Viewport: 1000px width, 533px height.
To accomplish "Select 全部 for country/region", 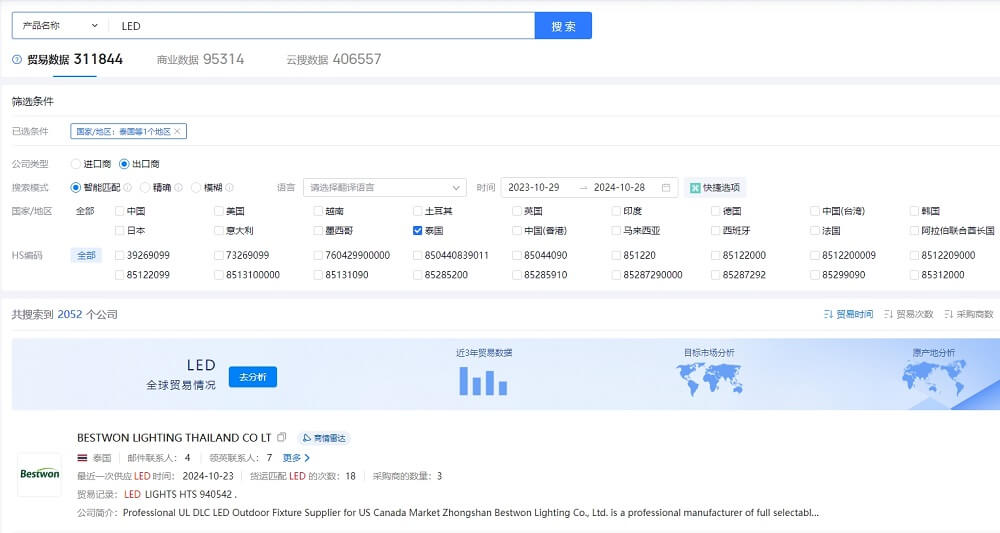I will pos(85,211).
